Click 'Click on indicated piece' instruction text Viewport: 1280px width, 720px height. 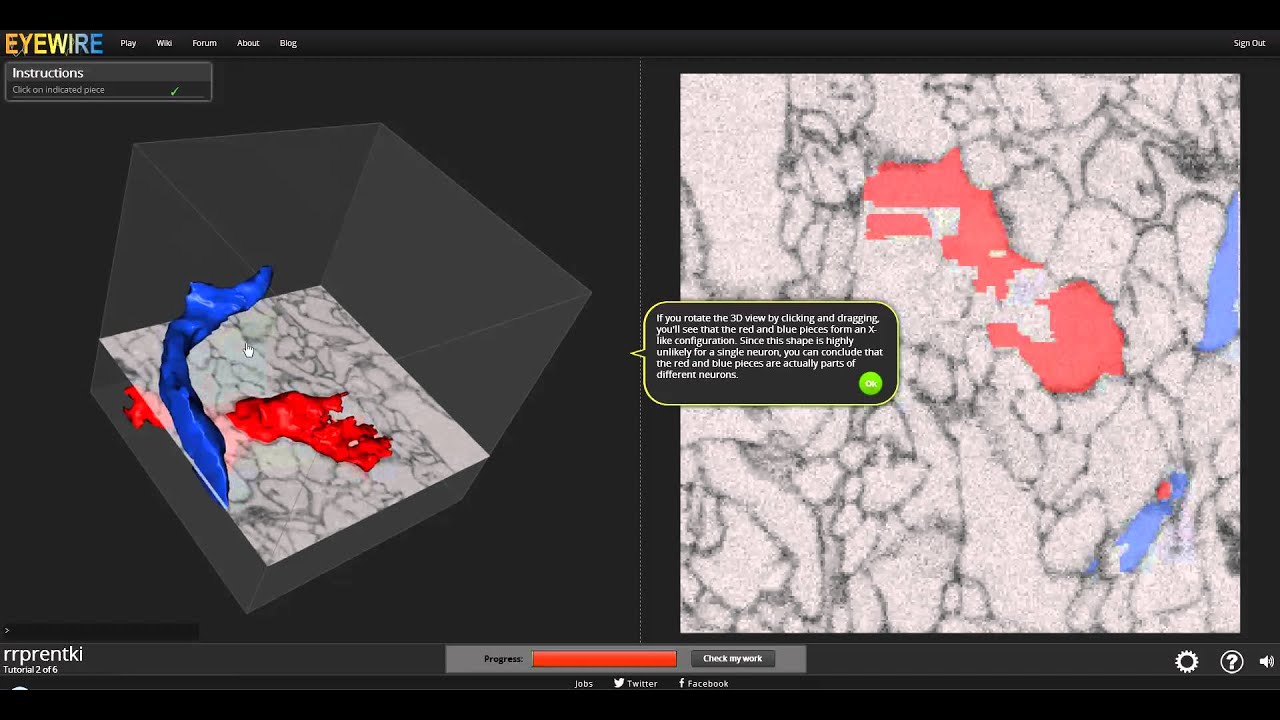pyautogui.click(x=58, y=90)
